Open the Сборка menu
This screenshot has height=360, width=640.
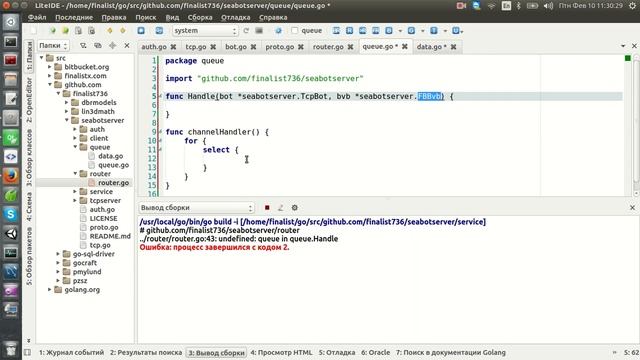tap(200, 18)
